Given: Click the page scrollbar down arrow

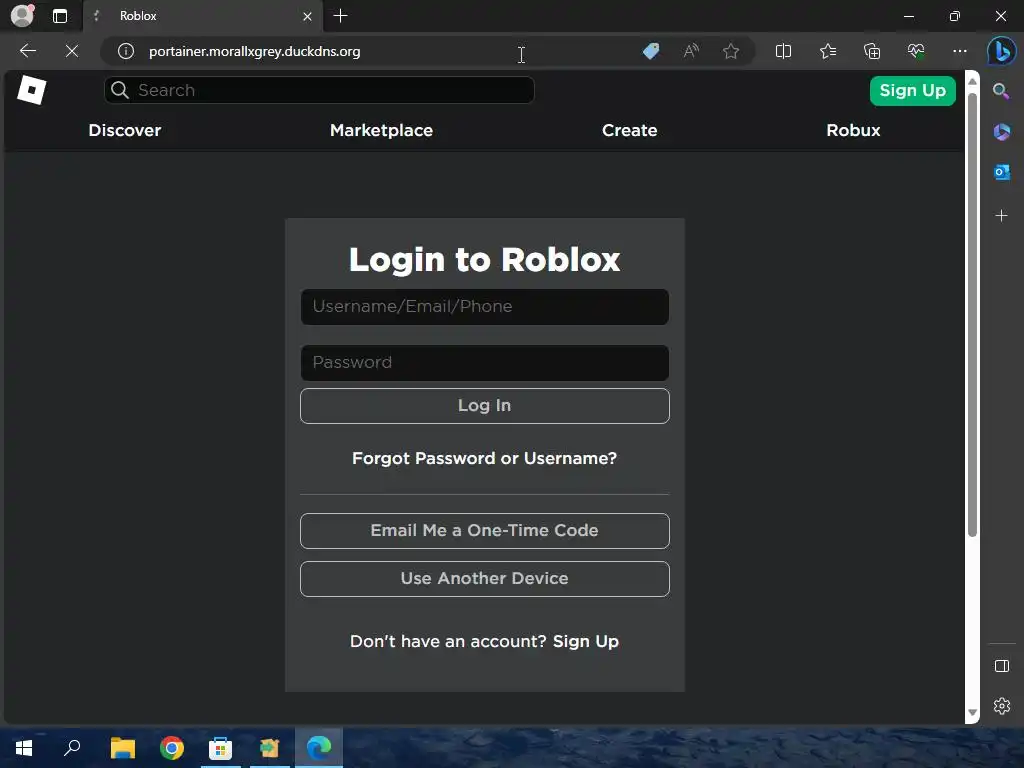Looking at the screenshot, I should [x=972, y=712].
